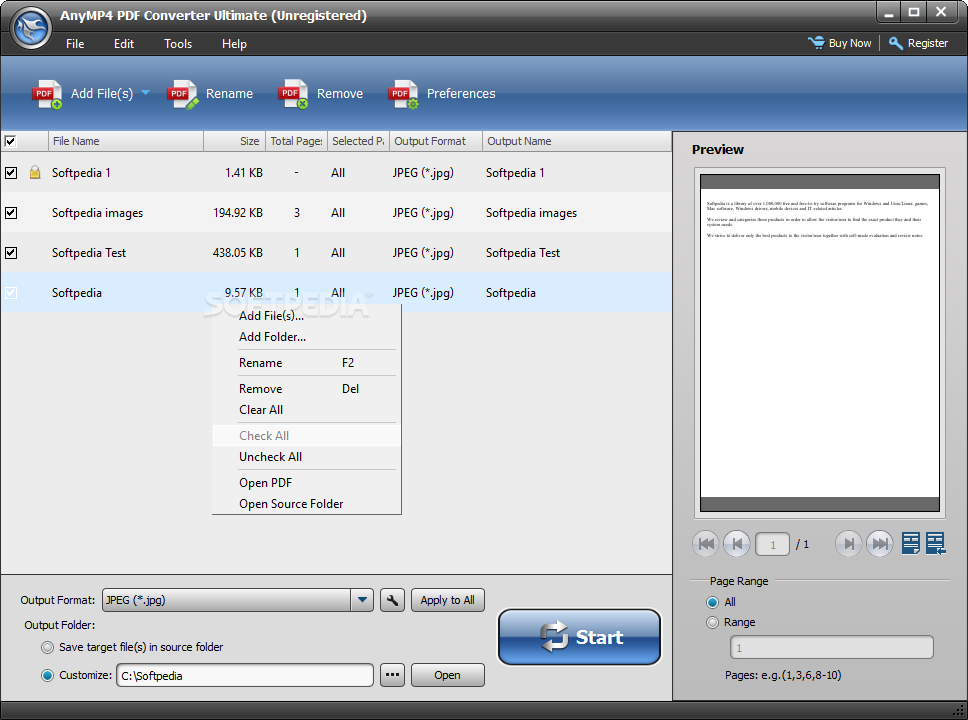The height and width of the screenshot is (720, 968).
Task: Click the Add File(s) PDF icon
Action: point(47,94)
